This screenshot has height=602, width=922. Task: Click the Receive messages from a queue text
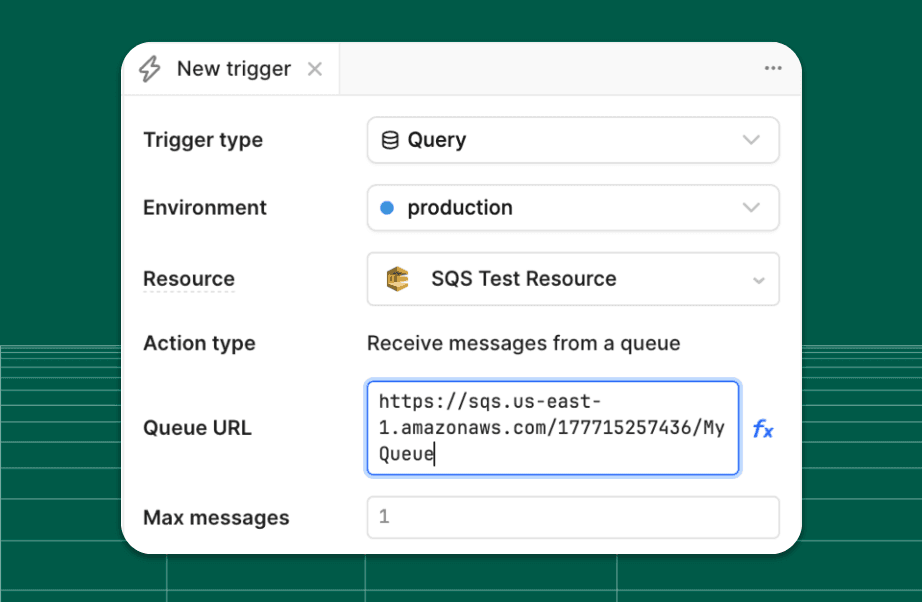[523, 343]
